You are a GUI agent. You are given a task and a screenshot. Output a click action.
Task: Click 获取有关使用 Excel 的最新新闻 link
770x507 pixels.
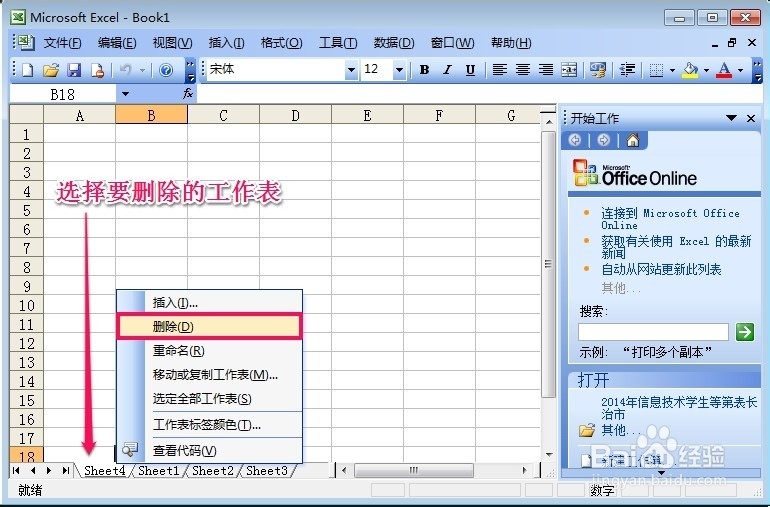click(676, 247)
